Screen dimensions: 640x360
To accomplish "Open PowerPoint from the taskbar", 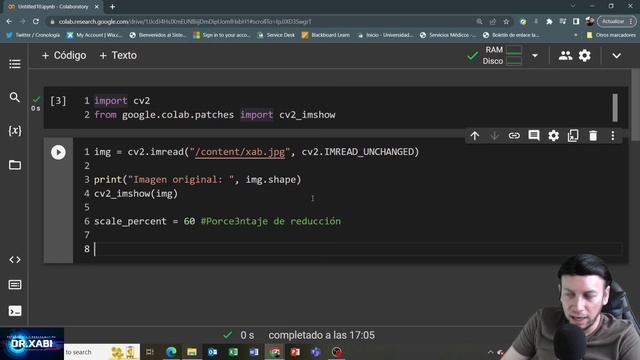I will click(x=295, y=352).
